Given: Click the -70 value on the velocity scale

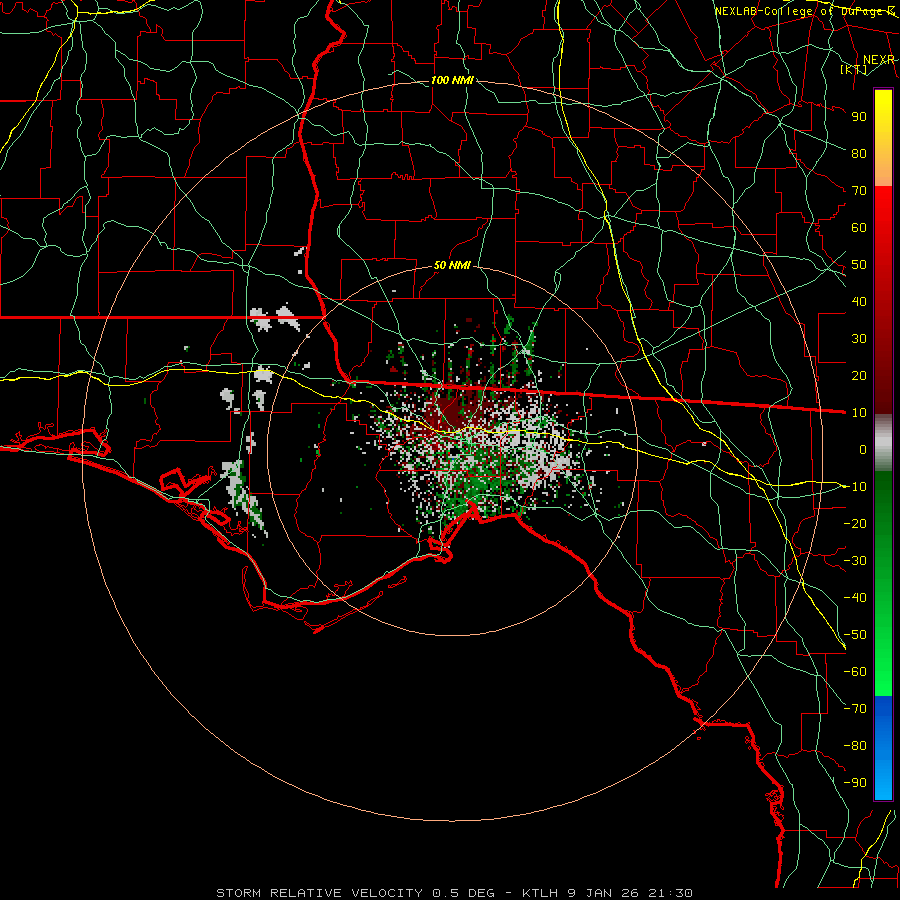Looking at the screenshot, I should (855, 709).
